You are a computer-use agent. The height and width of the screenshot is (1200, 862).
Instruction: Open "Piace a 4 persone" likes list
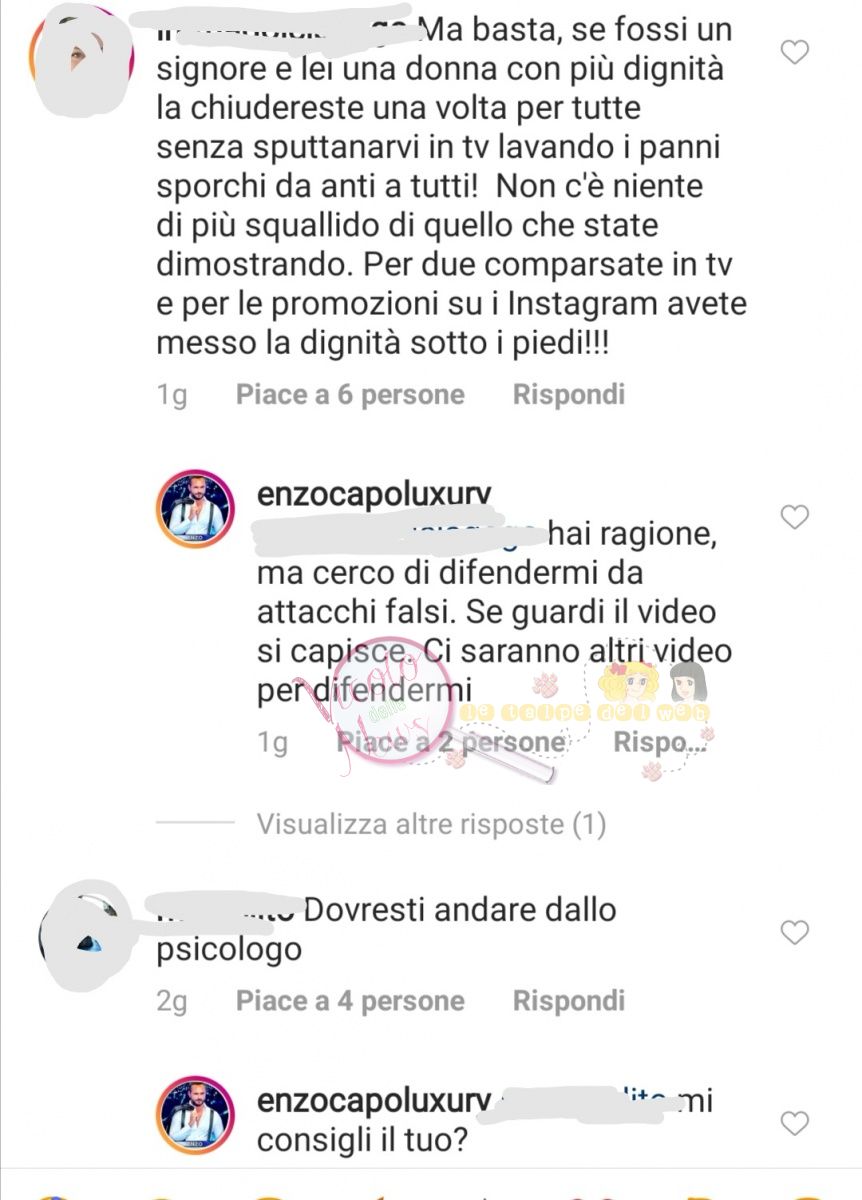point(350,1001)
